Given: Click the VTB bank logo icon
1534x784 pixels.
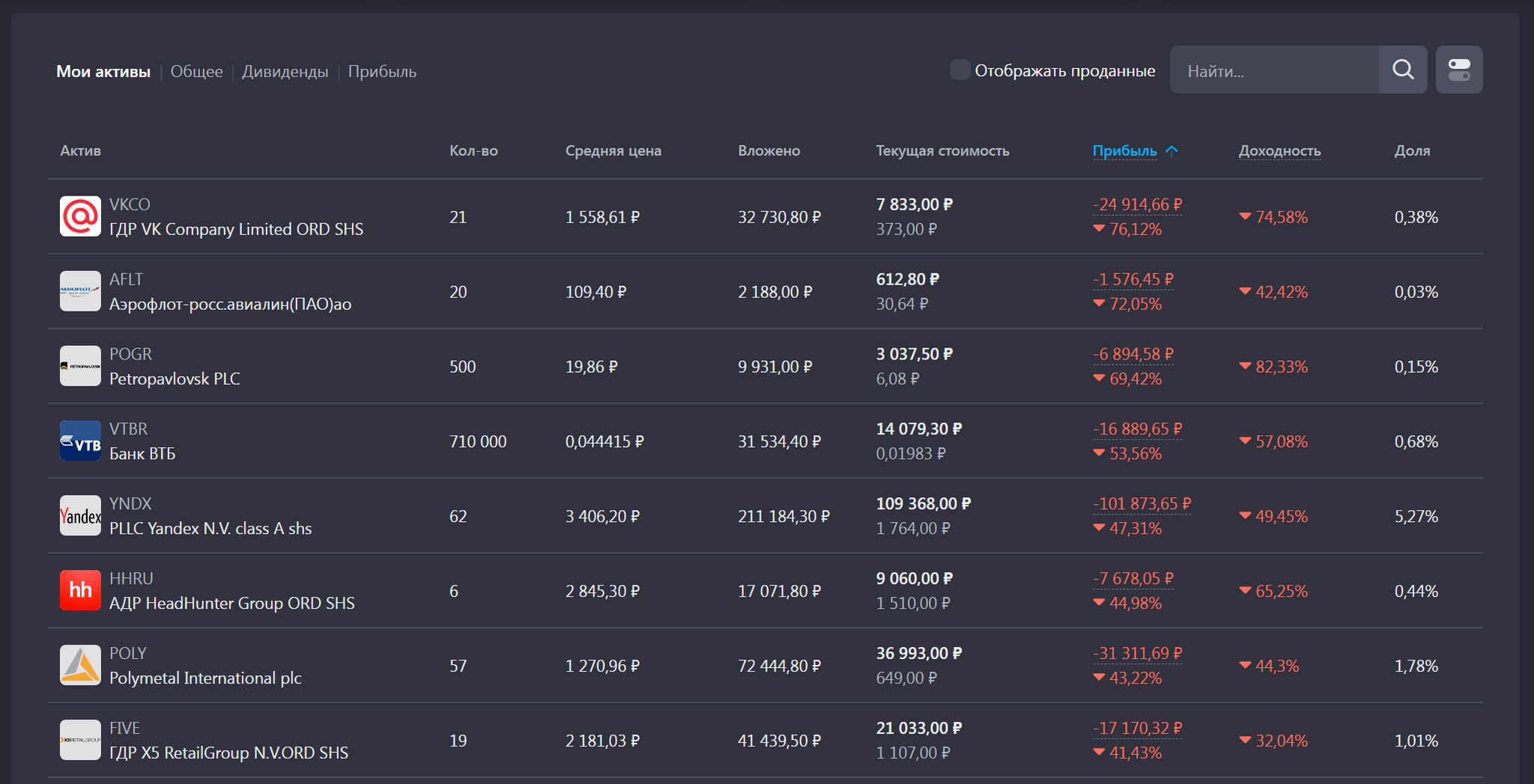Looking at the screenshot, I should pyautogui.click(x=80, y=441).
